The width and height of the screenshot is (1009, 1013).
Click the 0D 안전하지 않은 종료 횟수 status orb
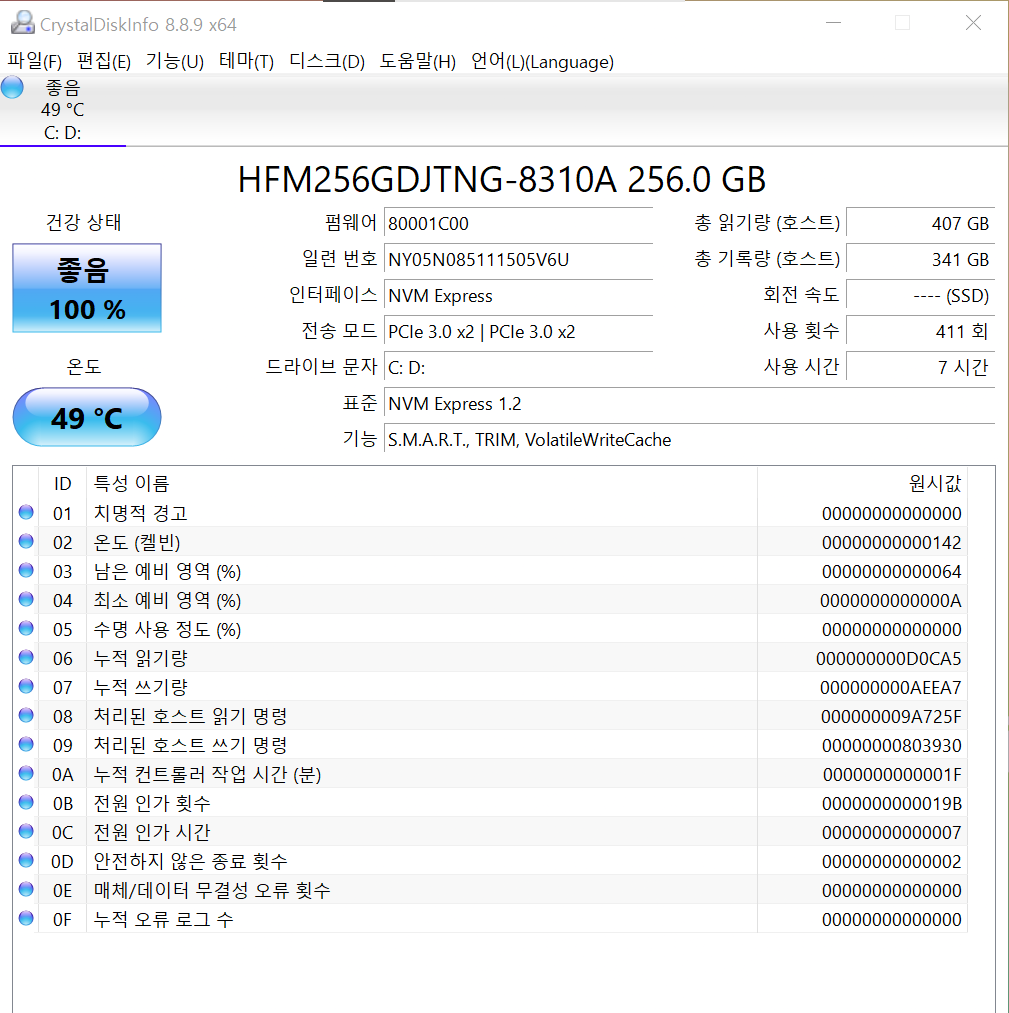(x=26, y=861)
